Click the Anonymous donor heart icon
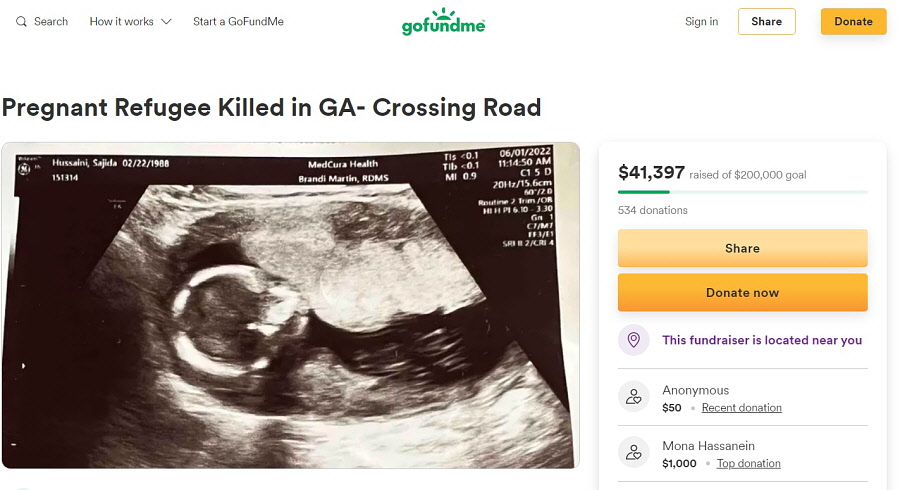This screenshot has height=490, width=900. click(x=633, y=396)
